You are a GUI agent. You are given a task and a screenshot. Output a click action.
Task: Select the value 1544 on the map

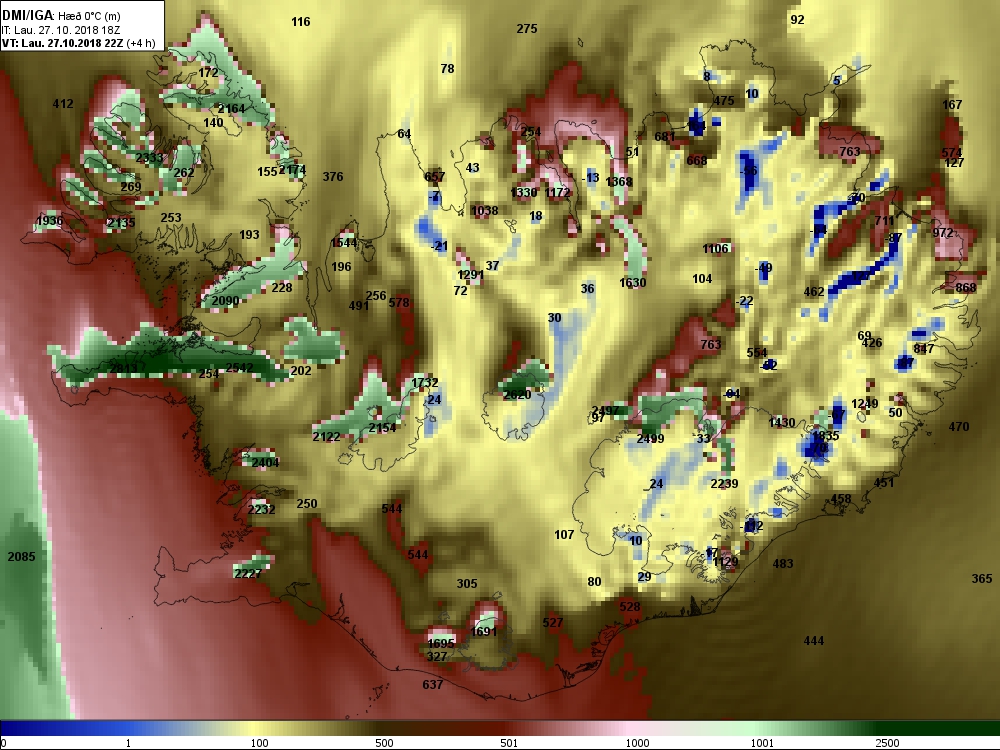click(344, 242)
